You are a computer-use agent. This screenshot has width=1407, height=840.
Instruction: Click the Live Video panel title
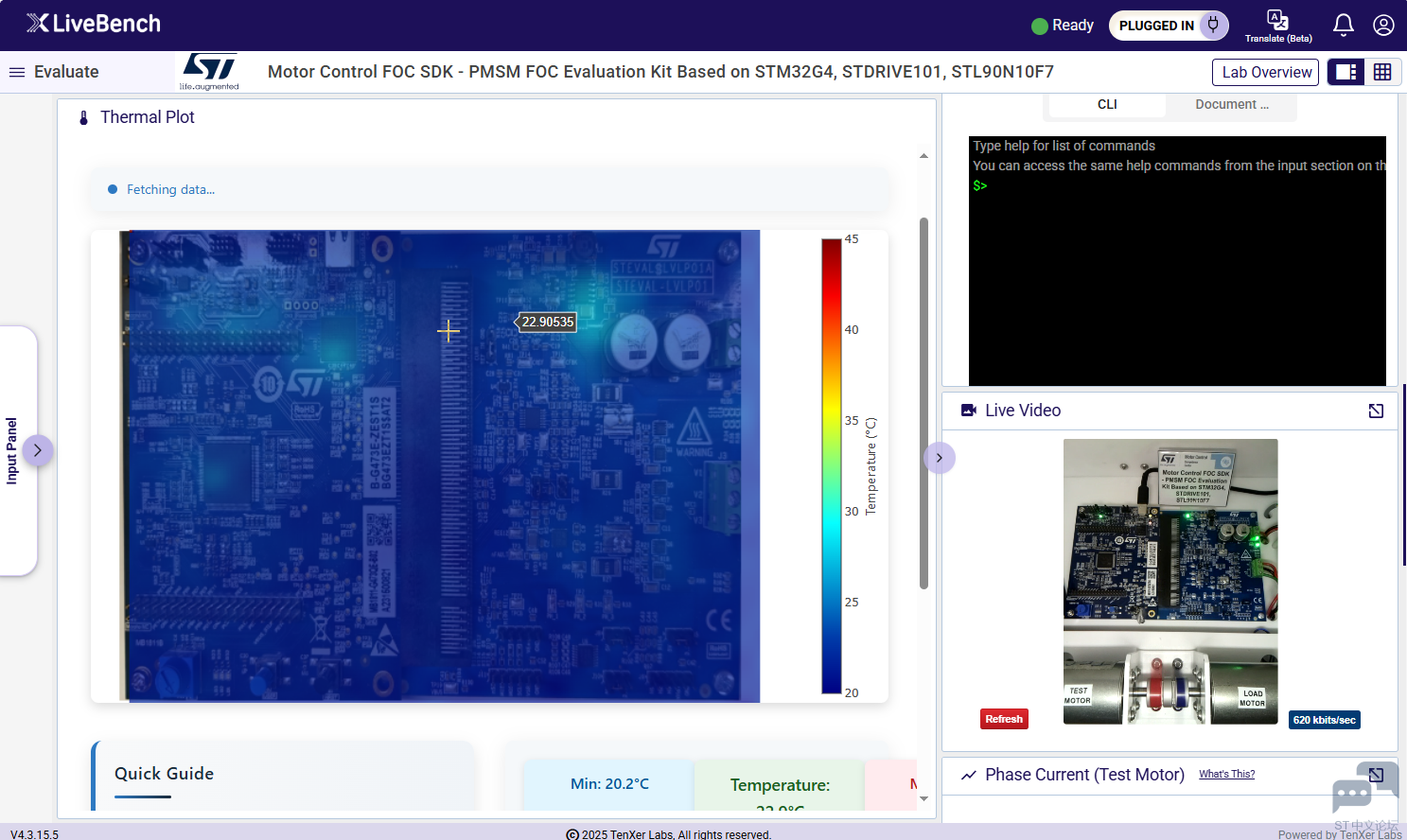tap(1023, 411)
